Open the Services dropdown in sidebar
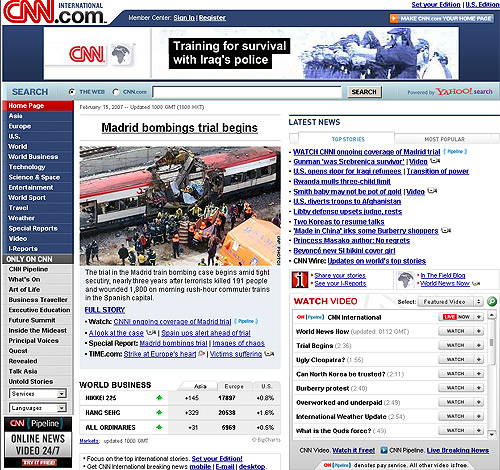 pos(38,394)
